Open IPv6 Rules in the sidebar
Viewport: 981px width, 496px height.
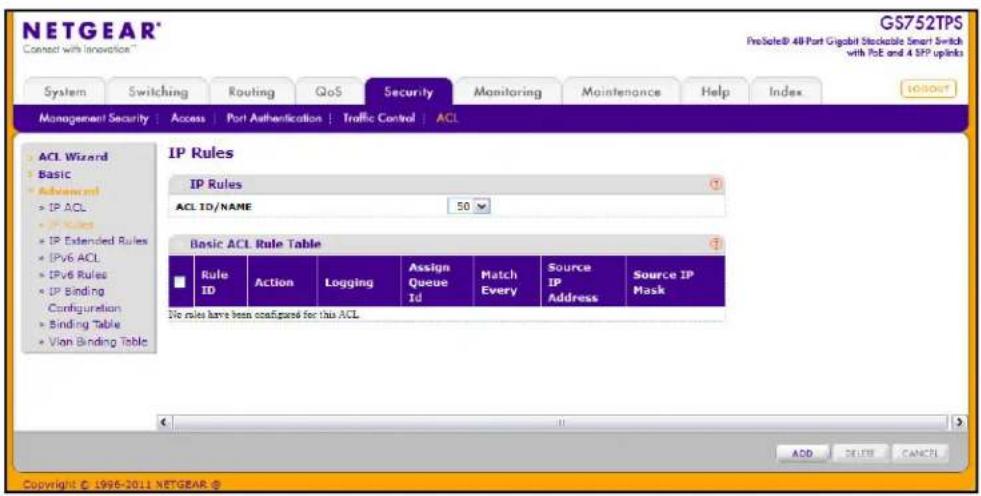click(x=78, y=275)
